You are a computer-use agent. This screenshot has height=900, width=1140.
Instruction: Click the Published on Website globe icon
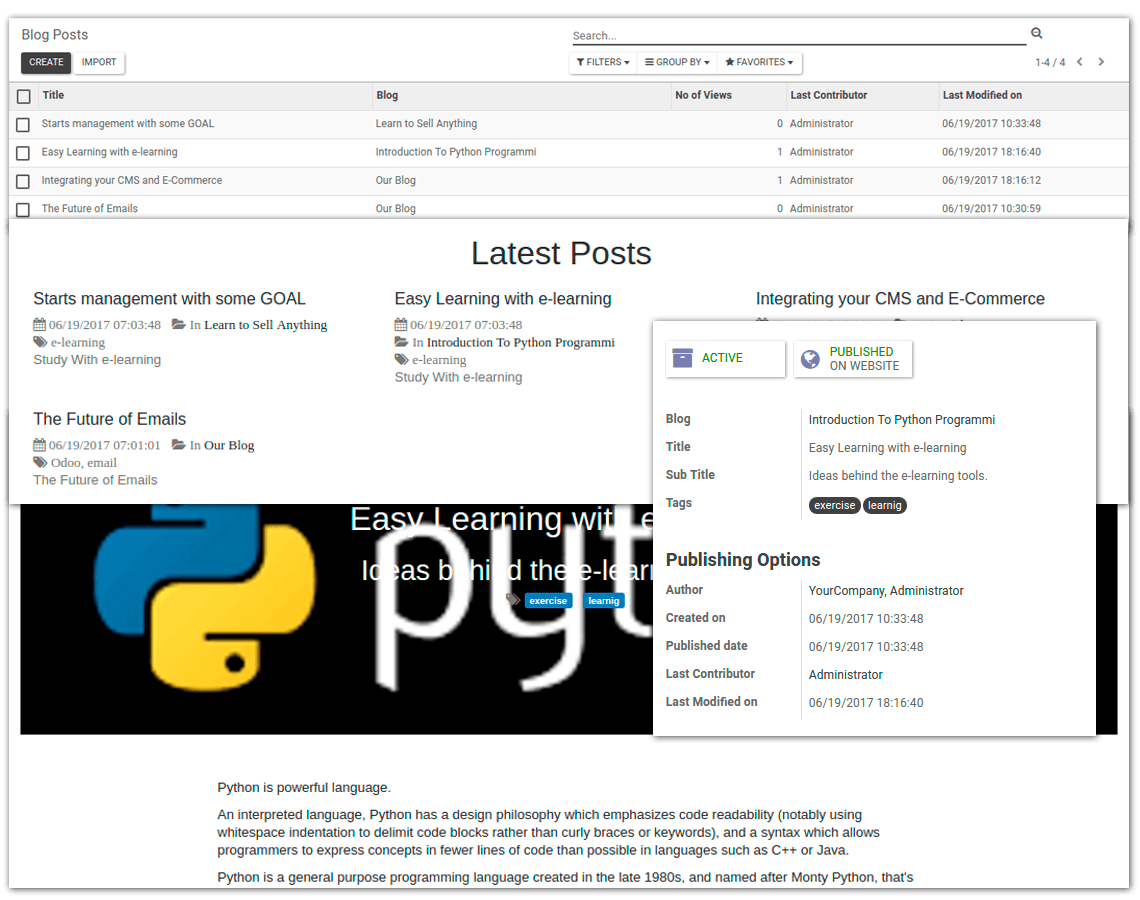point(811,358)
